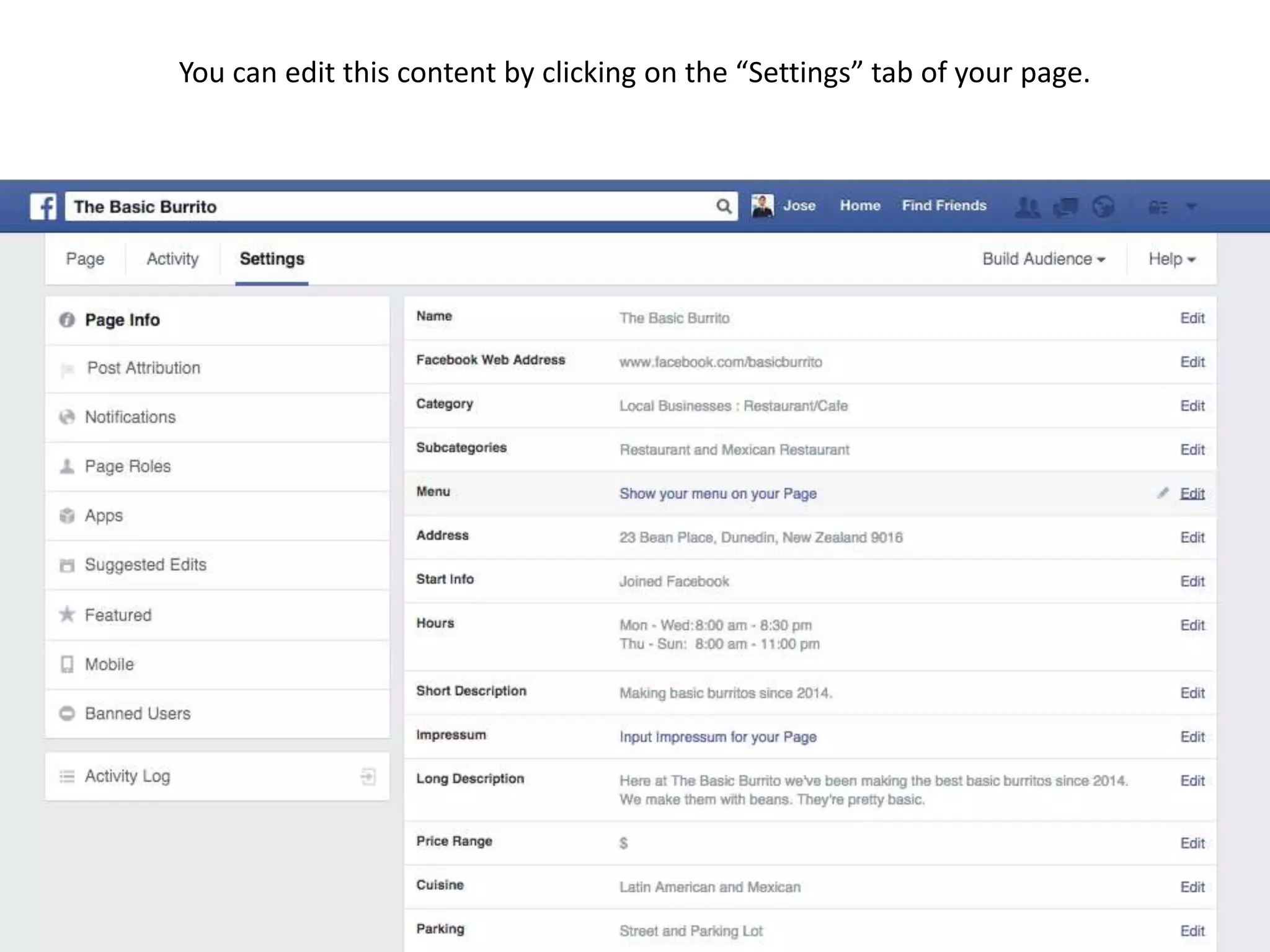
Task: Click the Facebook logo icon
Action: [43, 206]
